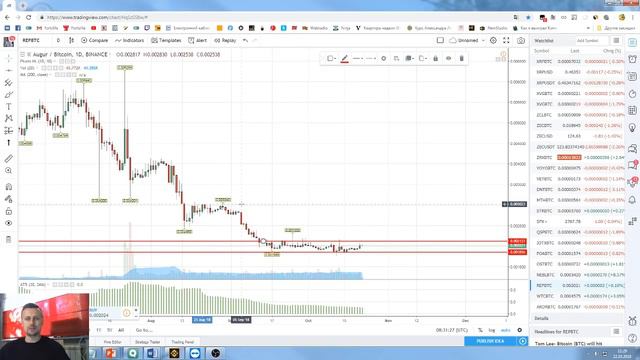Viewport: 640px width, 360px height.
Task: Click the Publish Idea button
Action: [491, 341]
